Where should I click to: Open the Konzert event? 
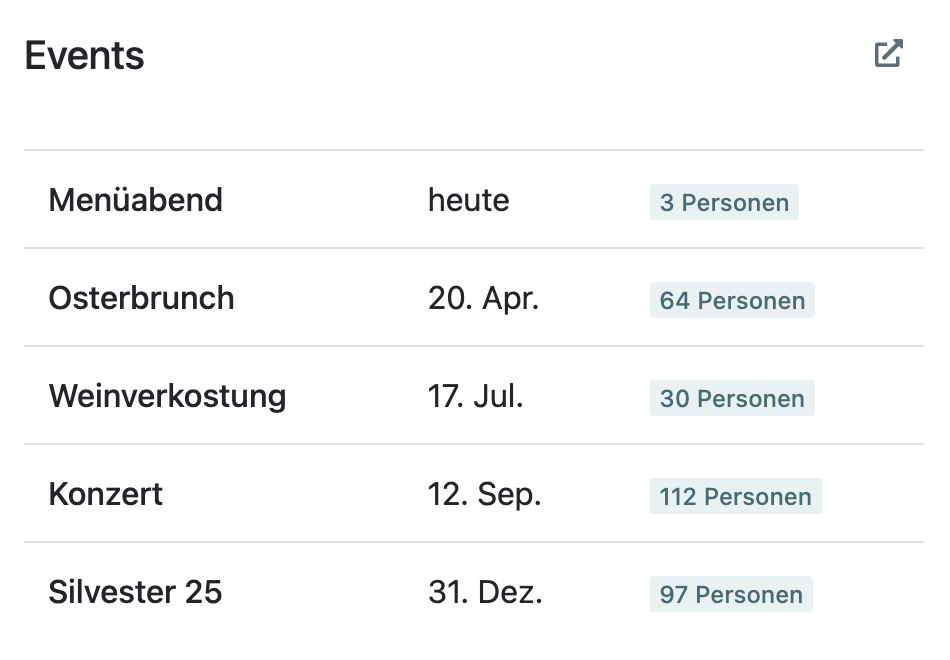[105, 494]
